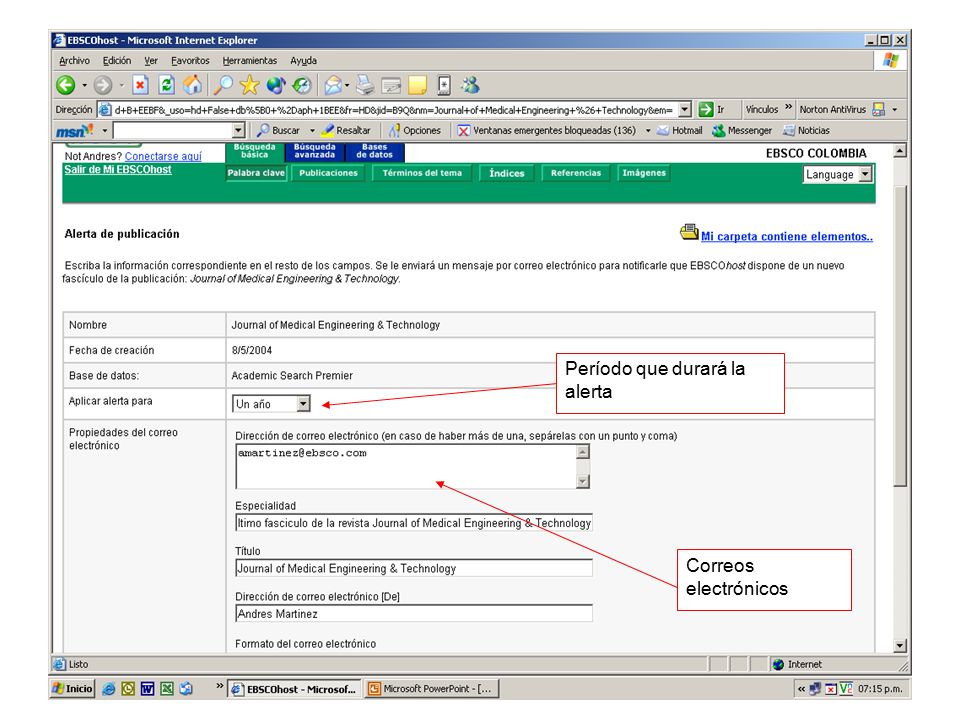Open Search with the magnifier toolbar icon
Screen dimensions: 960x720
pos(223,85)
